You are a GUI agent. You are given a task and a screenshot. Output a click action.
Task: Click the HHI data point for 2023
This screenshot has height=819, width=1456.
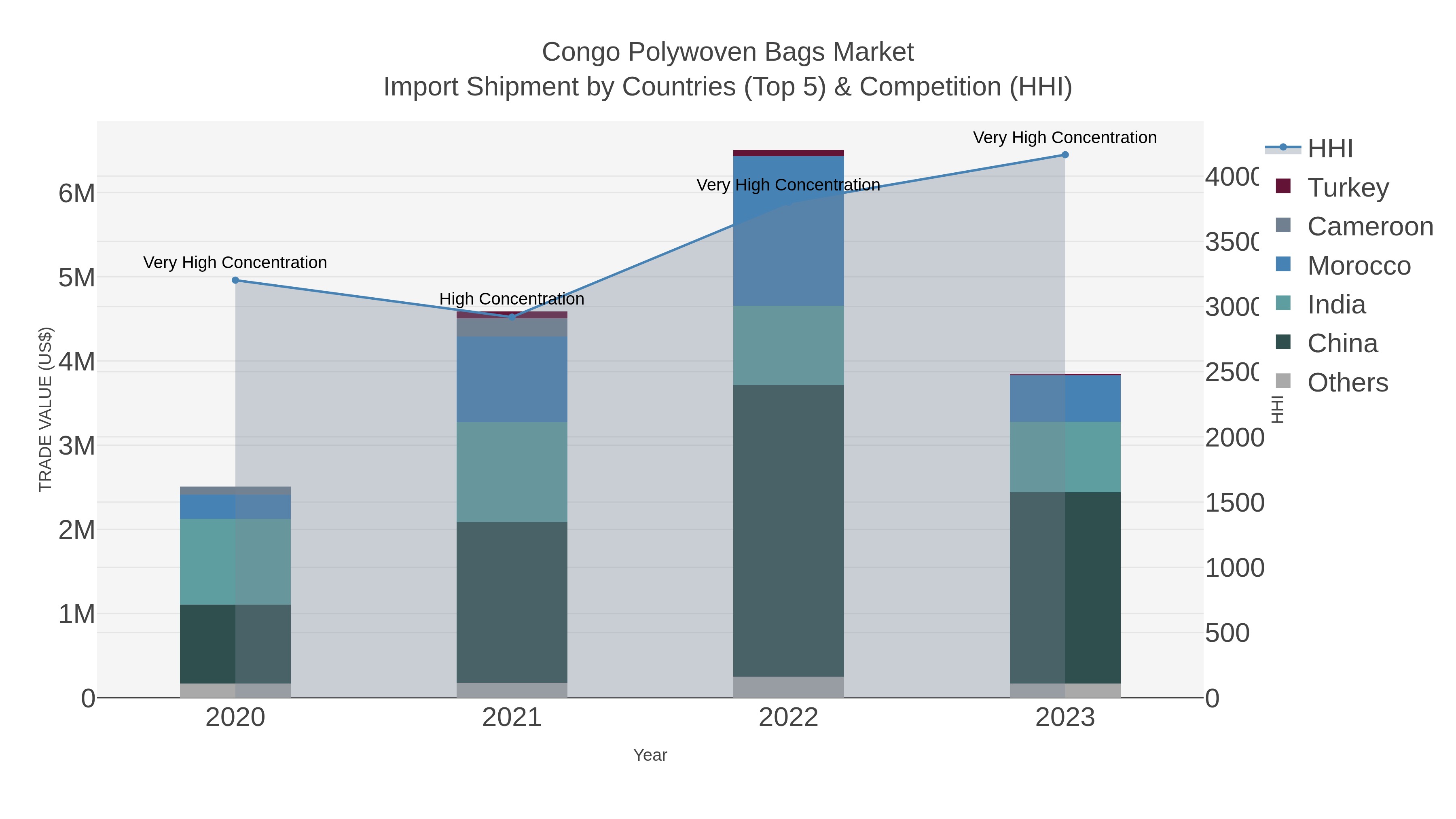(1065, 155)
